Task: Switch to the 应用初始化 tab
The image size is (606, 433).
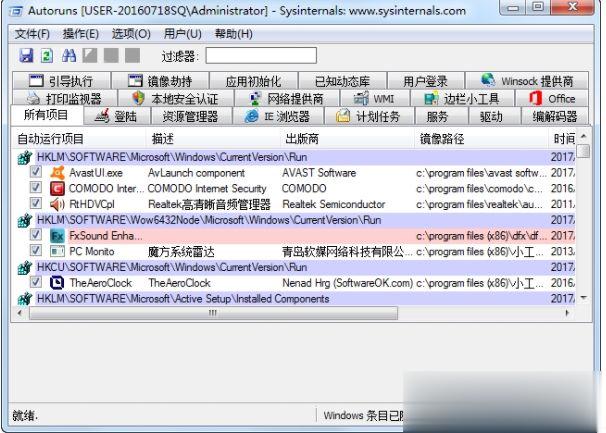Action: point(254,81)
